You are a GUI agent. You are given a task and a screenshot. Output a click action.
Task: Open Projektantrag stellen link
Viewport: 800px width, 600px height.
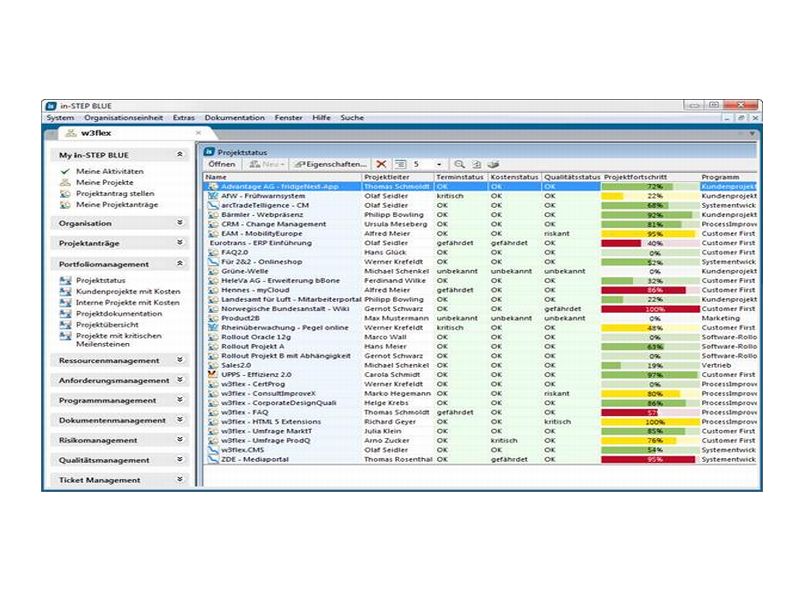115,193
